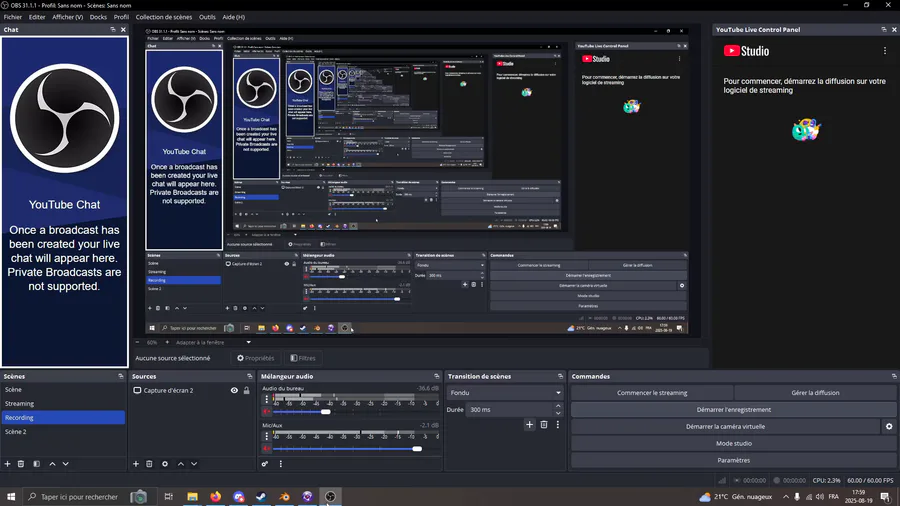Open source properties gear in Sources toolbar
Viewport: 900px width, 506px height.
[165, 464]
